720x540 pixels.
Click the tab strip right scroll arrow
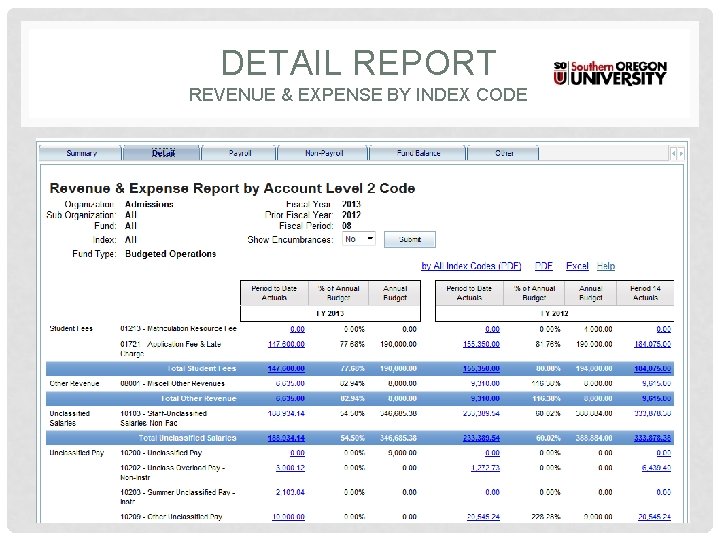tap(681, 153)
